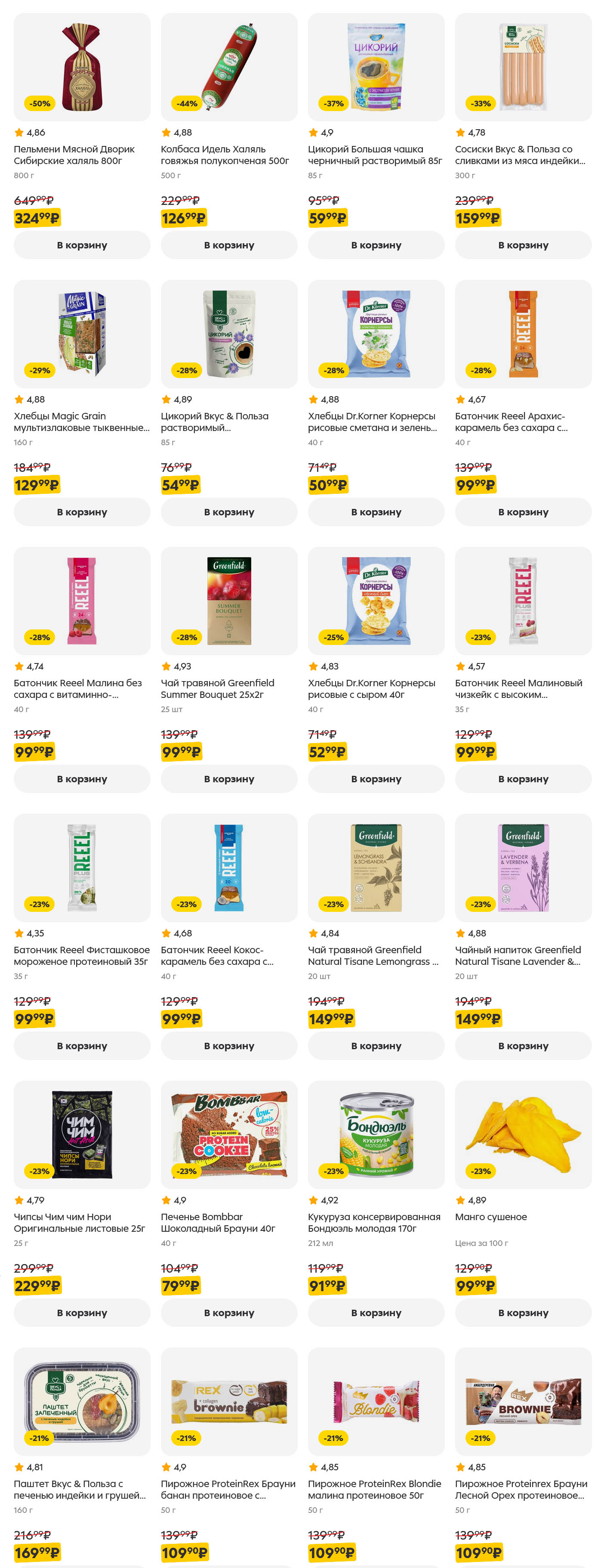Add Хлебцы Magic Grain to cart

tap(81, 512)
